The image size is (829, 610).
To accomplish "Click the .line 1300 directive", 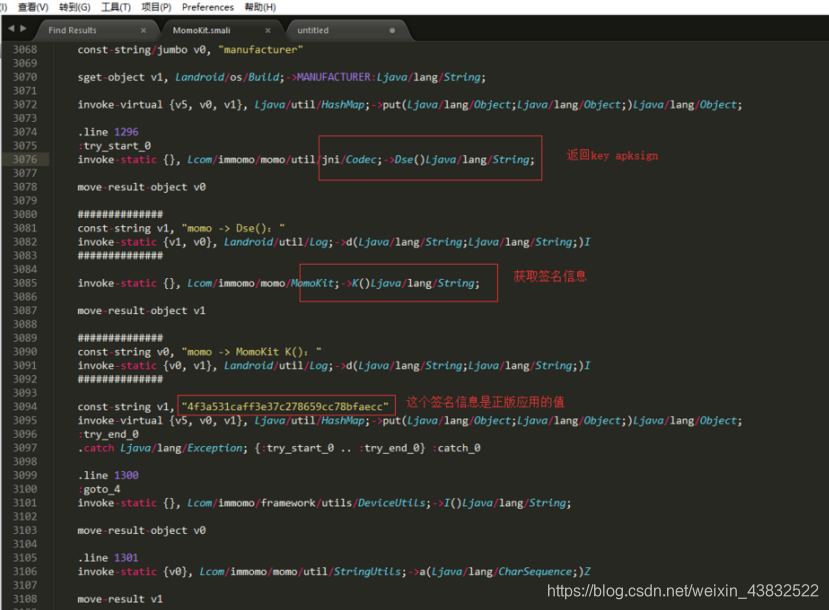I will coord(108,476).
